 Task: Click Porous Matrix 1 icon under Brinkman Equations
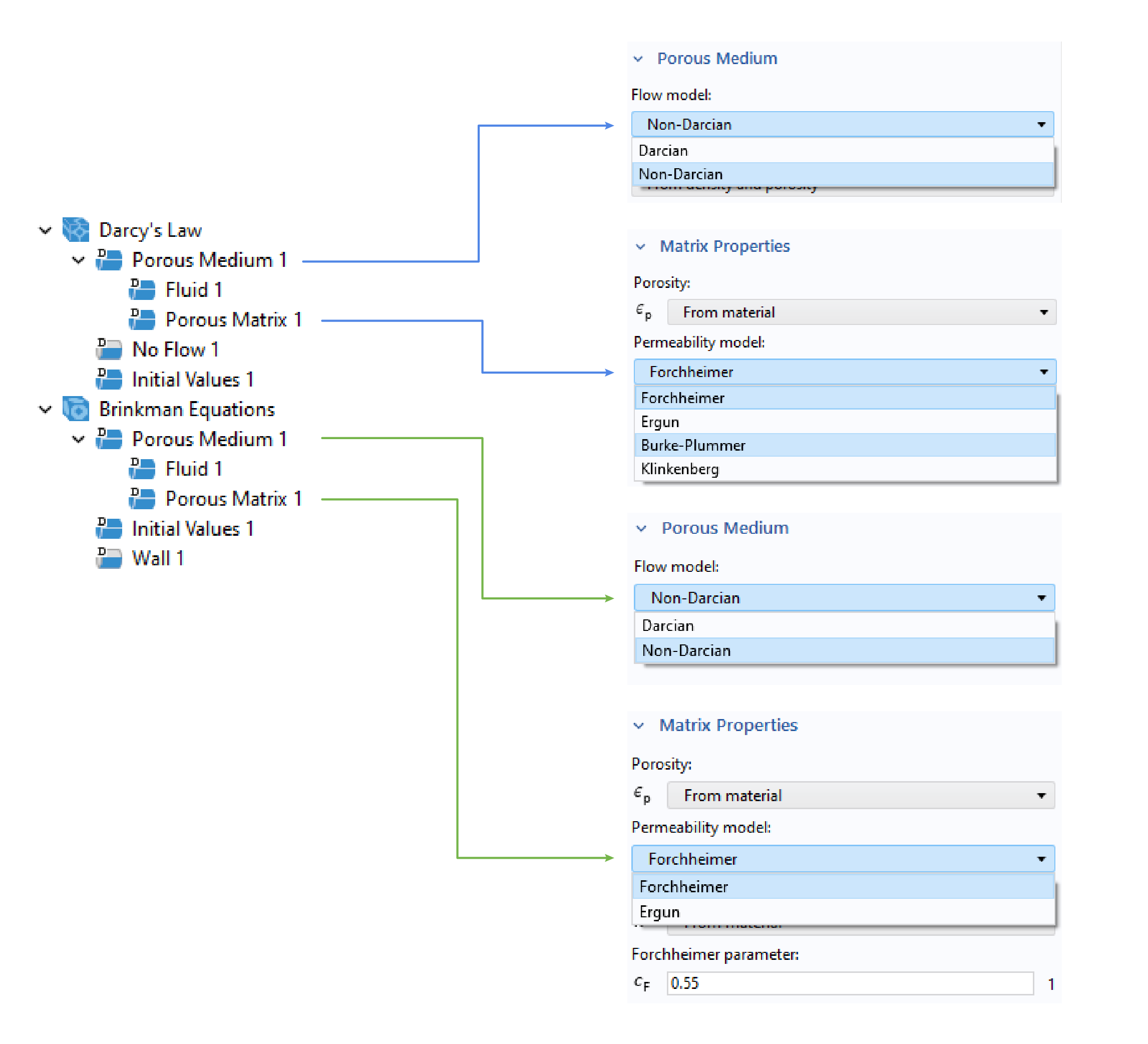[142, 498]
